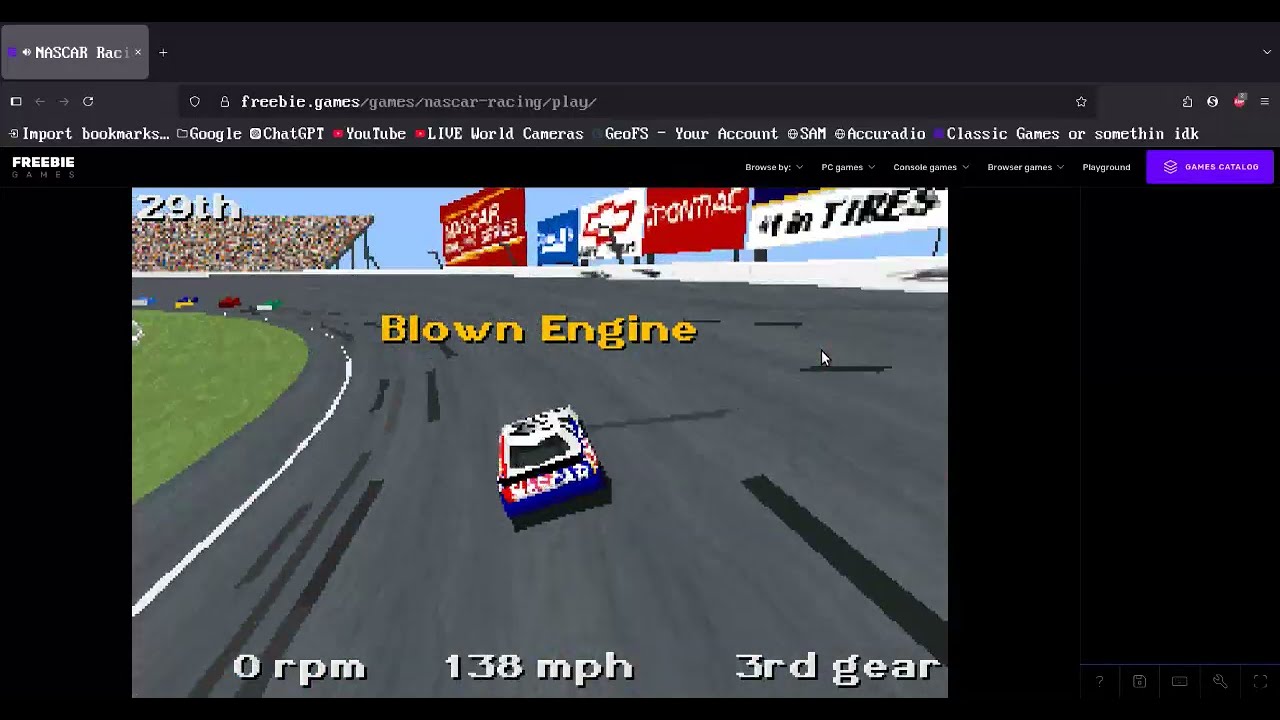The width and height of the screenshot is (1280, 720).
Task: Click the Freebie Games logo
Action: pos(43,167)
